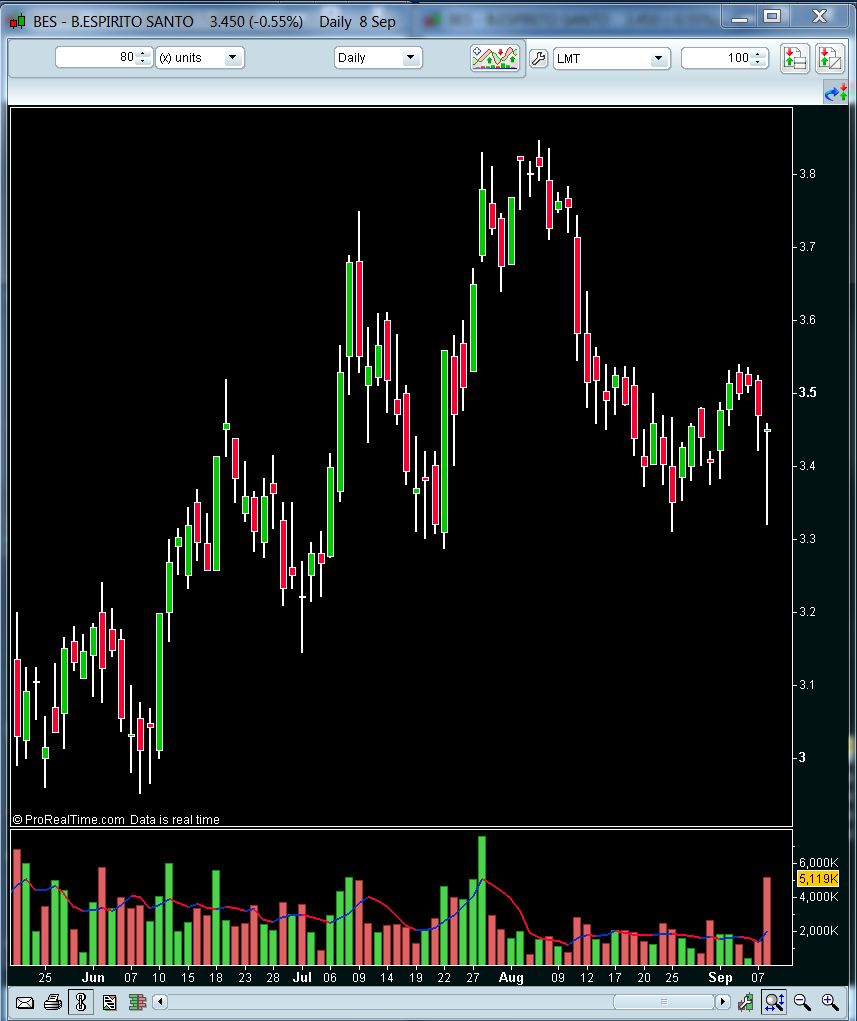The height and width of the screenshot is (1021, 857).
Task: Click the 3.1 price axis label
Action: point(807,684)
